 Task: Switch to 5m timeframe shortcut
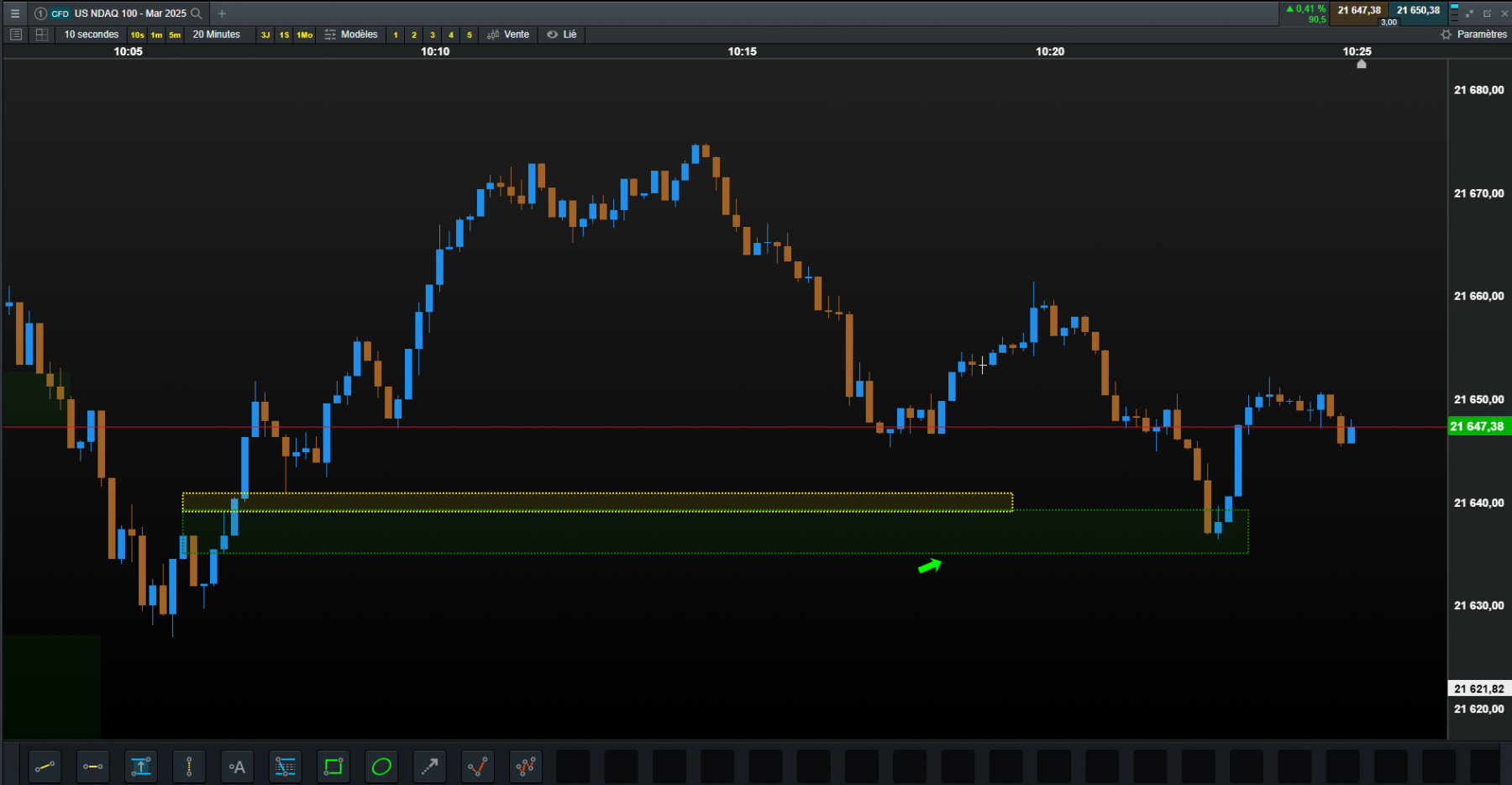(x=175, y=34)
